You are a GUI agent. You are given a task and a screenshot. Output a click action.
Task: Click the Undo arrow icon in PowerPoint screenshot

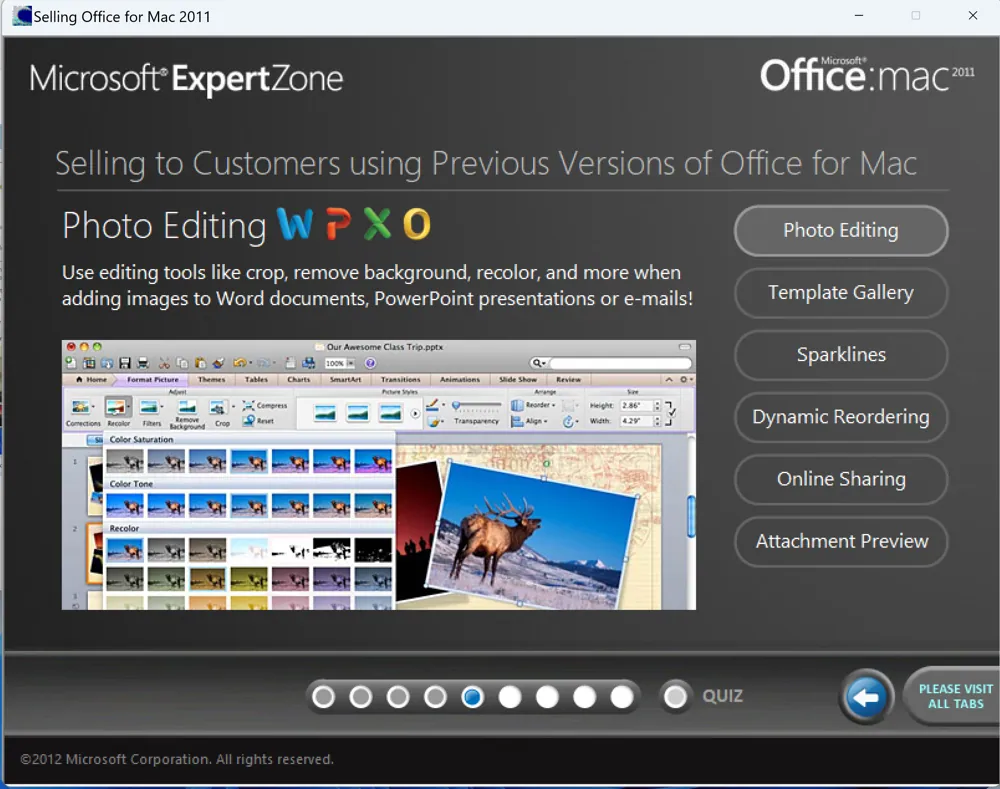point(240,363)
